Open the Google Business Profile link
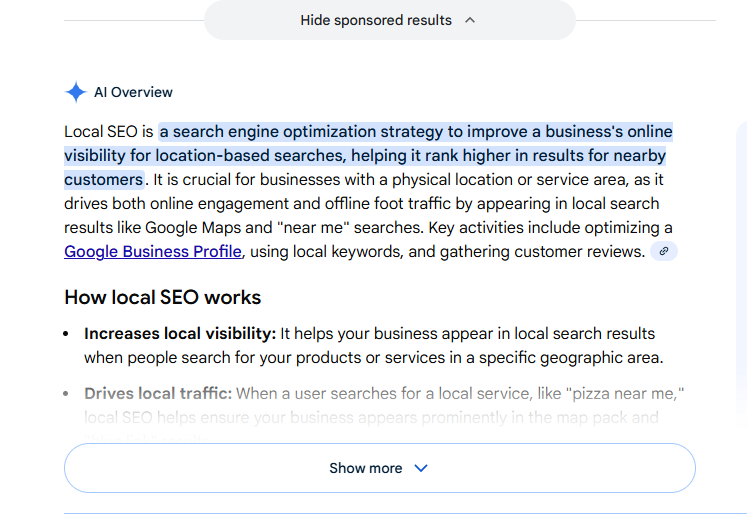This screenshot has height=527, width=747. 153,251
